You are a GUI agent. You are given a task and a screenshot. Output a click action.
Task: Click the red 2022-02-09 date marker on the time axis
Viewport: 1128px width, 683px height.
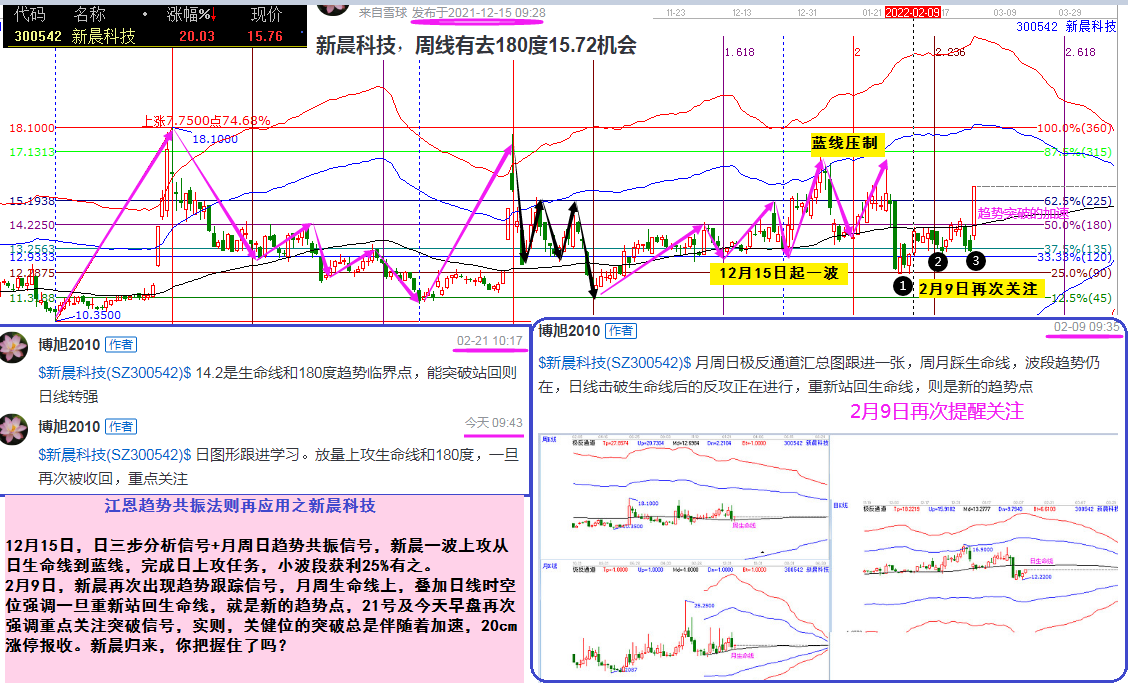point(911,12)
